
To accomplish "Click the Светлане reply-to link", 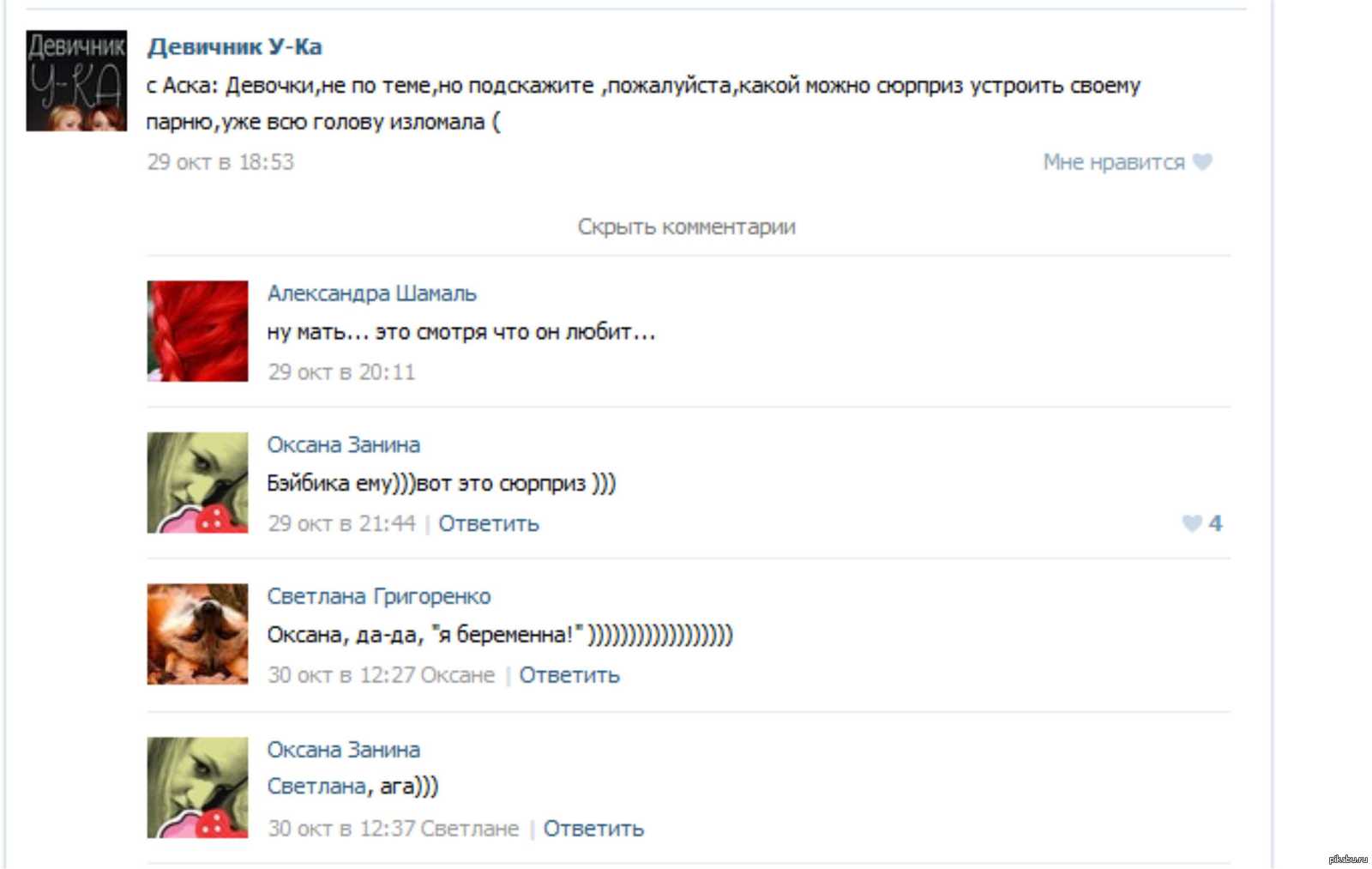I will pyautogui.click(x=470, y=829).
